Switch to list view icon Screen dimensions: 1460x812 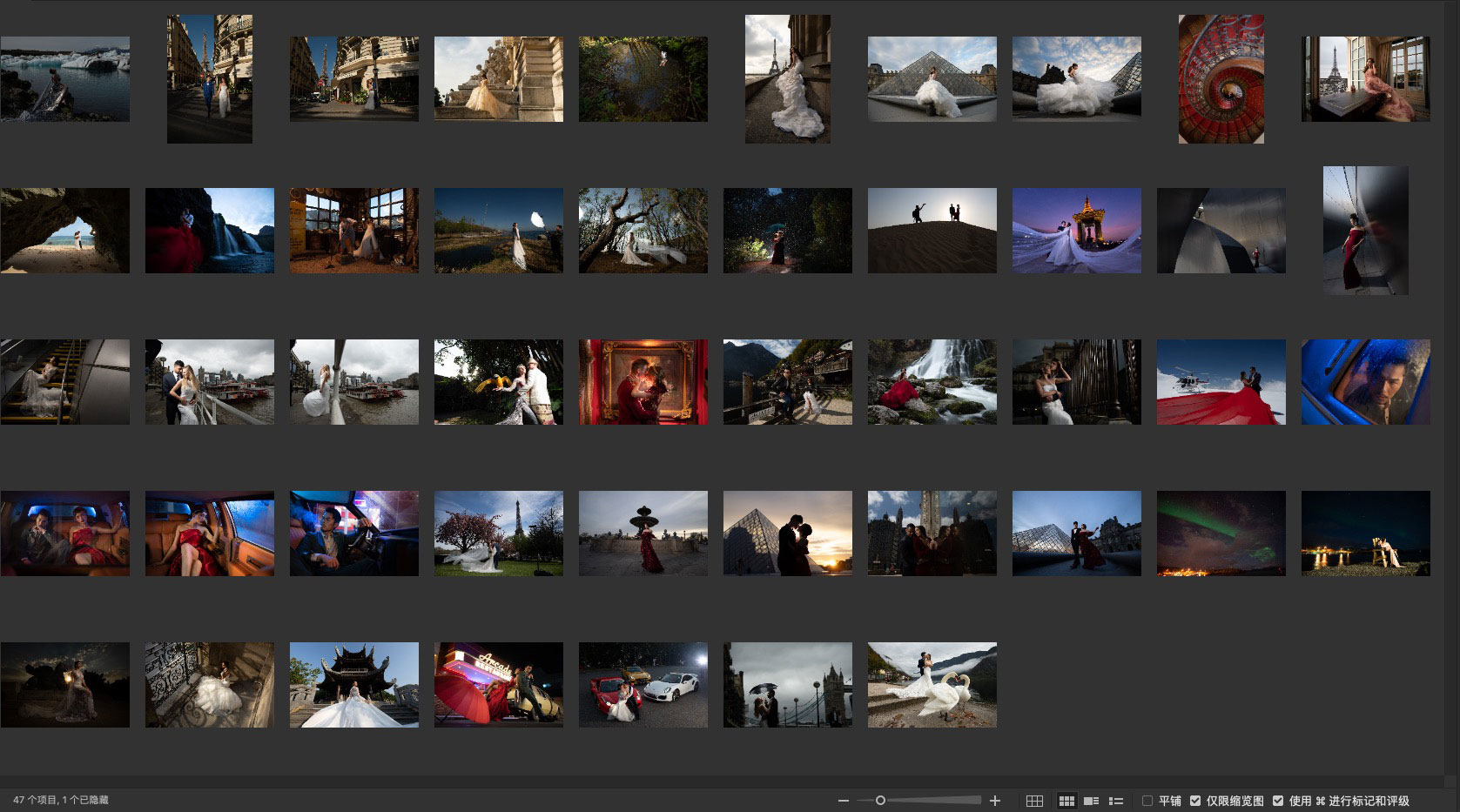(x=1116, y=801)
